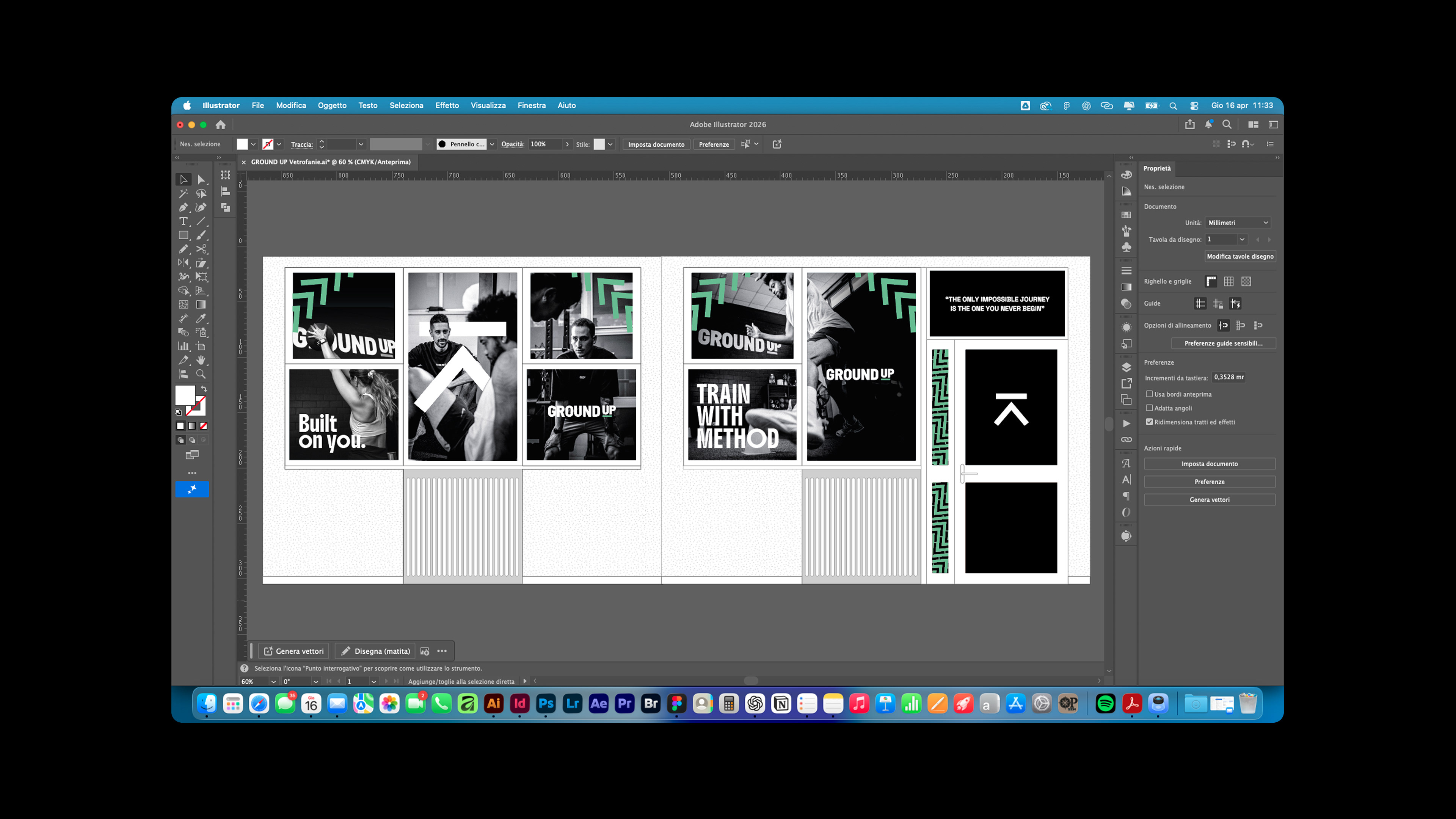Open the Unità Millimetri dropdown
The width and height of the screenshot is (1456, 819).
pyautogui.click(x=1238, y=223)
